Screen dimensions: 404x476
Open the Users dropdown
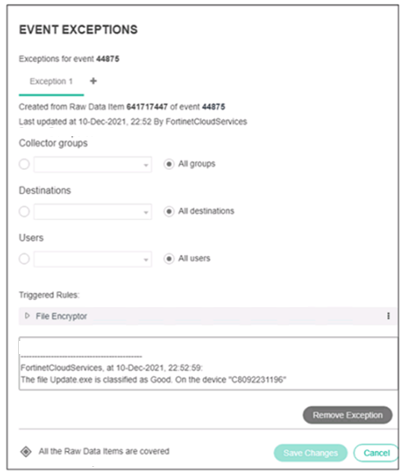click(93, 259)
